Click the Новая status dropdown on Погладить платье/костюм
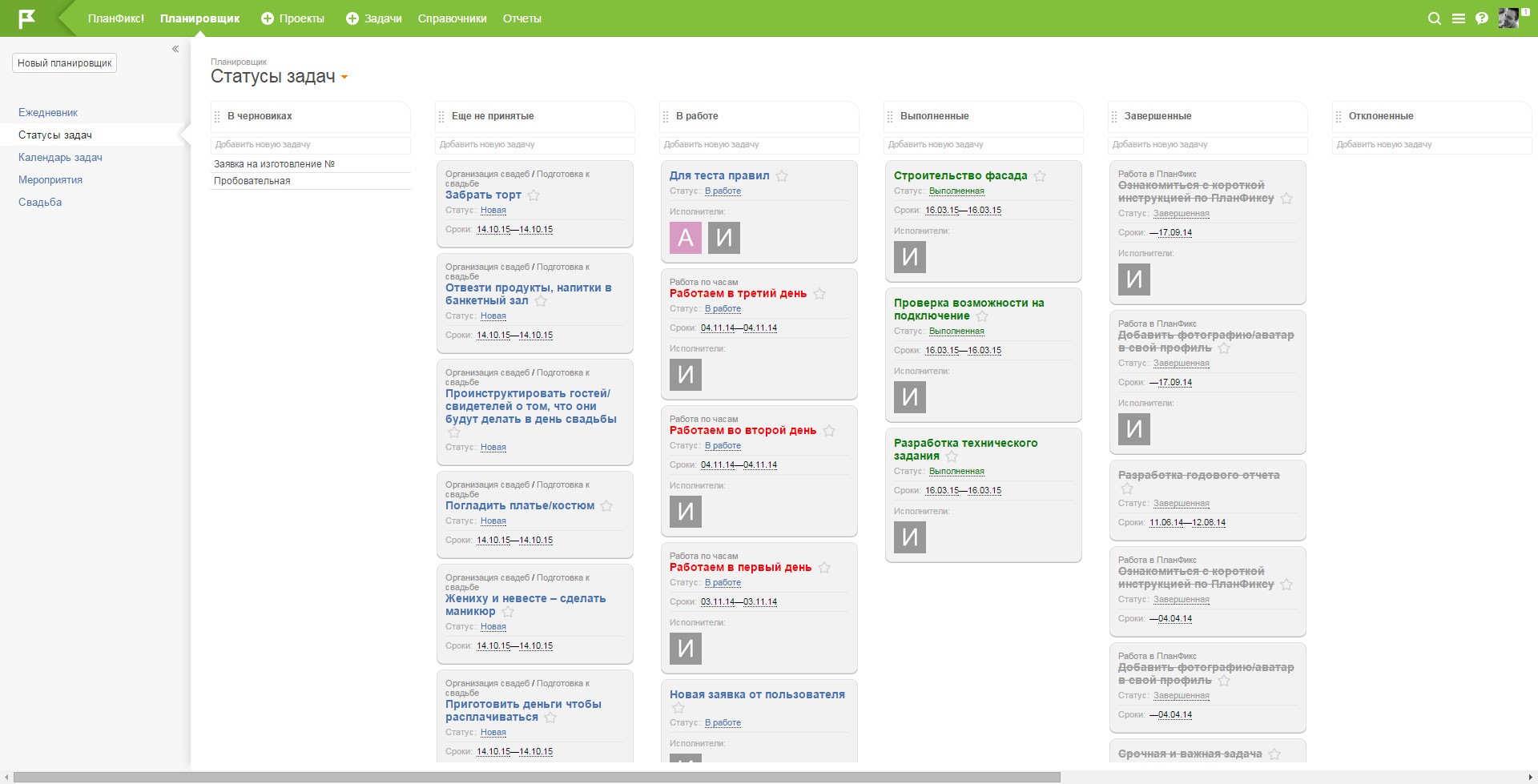 pyautogui.click(x=493, y=521)
